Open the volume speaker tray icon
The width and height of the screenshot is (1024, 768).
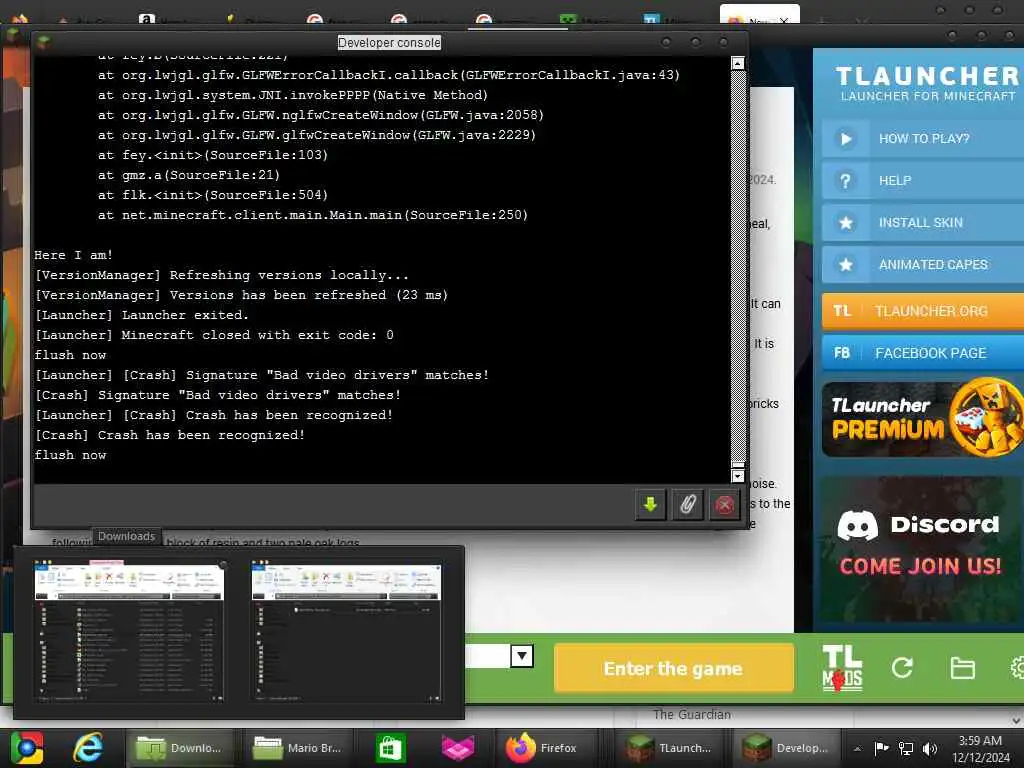[930, 748]
